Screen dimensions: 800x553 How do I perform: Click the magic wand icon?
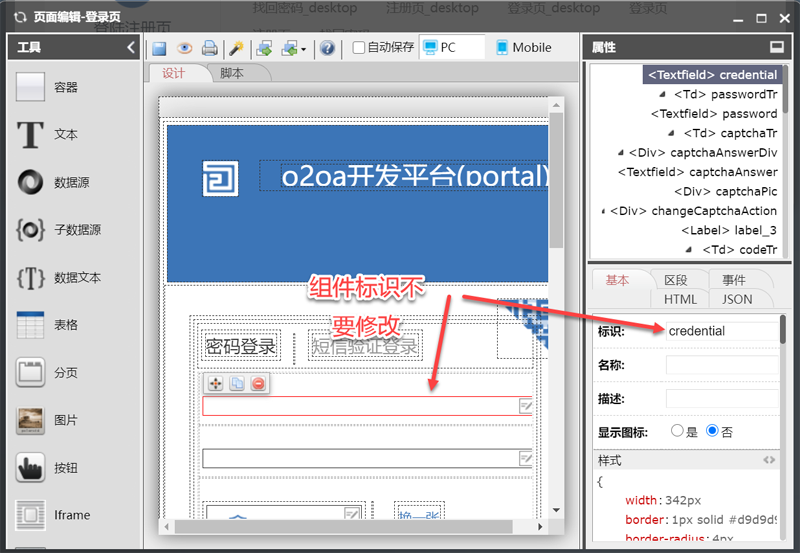236,48
